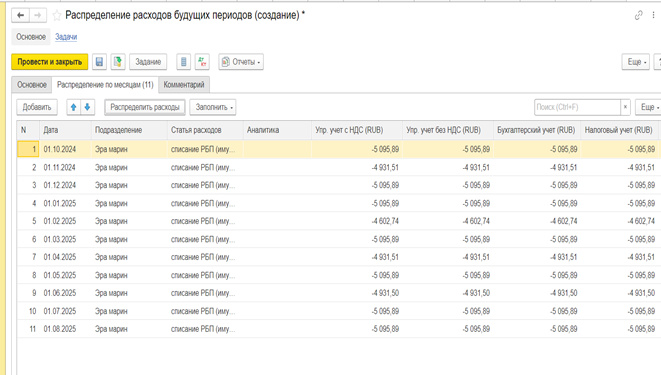Click the Задание button
This screenshot has height=375, width=661.
pyautogui.click(x=148, y=62)
